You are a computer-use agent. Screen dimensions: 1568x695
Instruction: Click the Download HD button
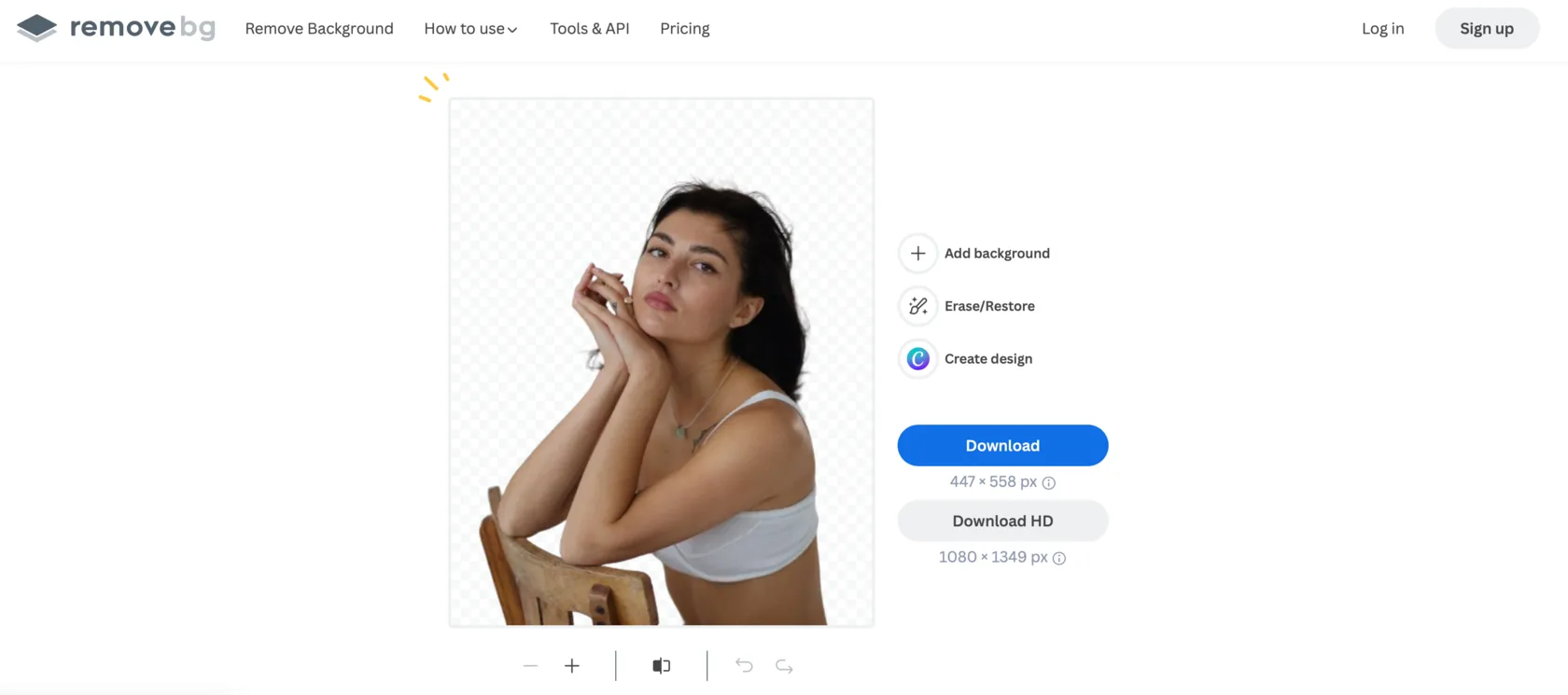(x=1002, y=521)
